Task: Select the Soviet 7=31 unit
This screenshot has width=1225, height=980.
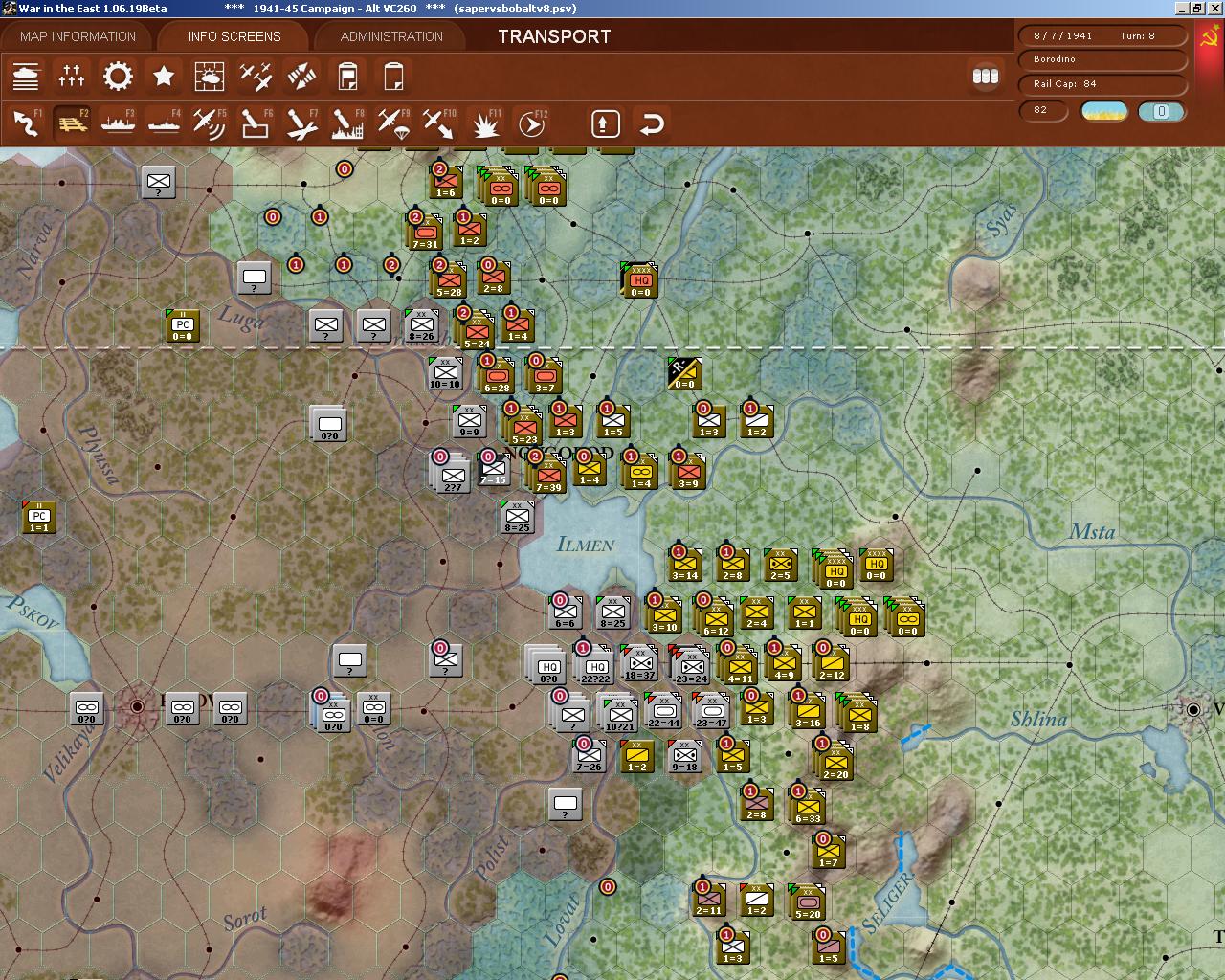Action: (x=425, y=234)
